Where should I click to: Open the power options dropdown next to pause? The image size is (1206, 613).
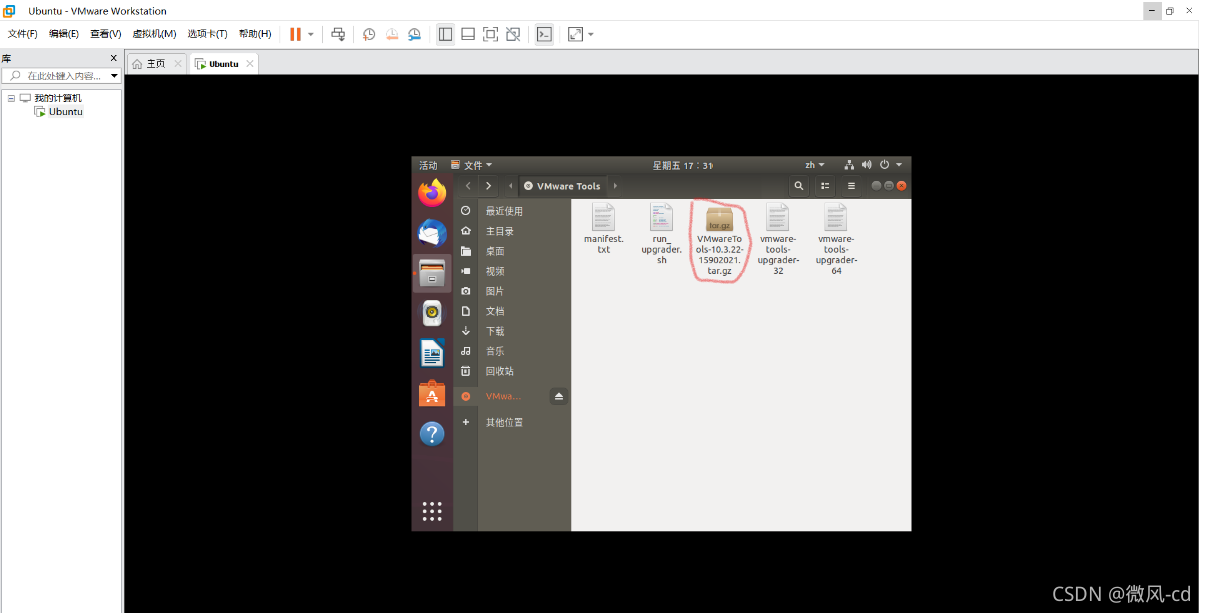310,34
